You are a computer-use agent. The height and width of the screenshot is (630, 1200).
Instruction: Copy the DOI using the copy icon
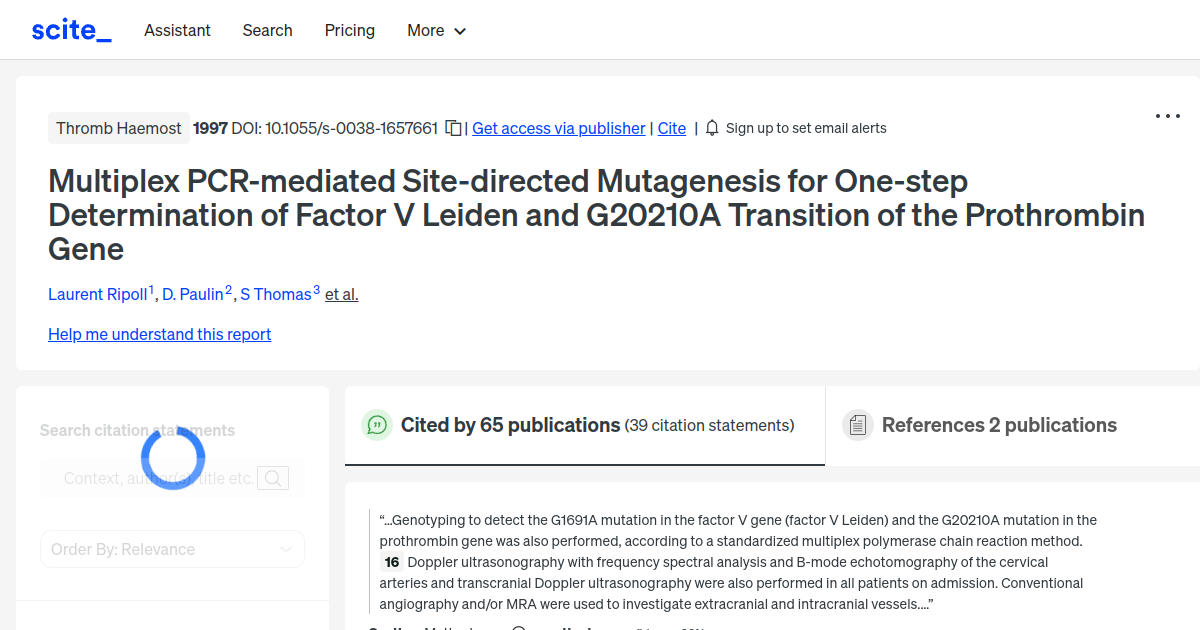tap(452, 128)
